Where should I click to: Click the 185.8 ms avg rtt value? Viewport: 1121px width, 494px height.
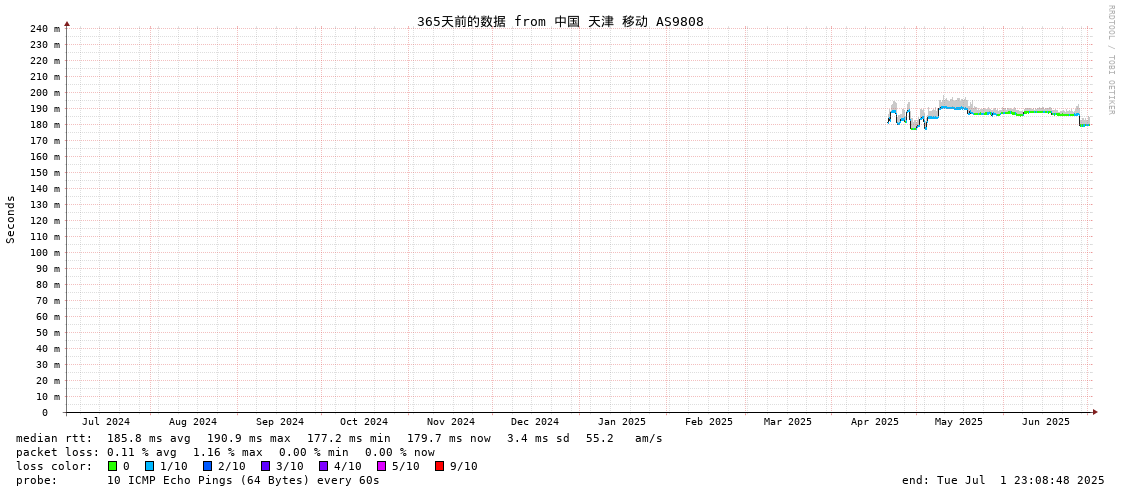coord(149,438)
